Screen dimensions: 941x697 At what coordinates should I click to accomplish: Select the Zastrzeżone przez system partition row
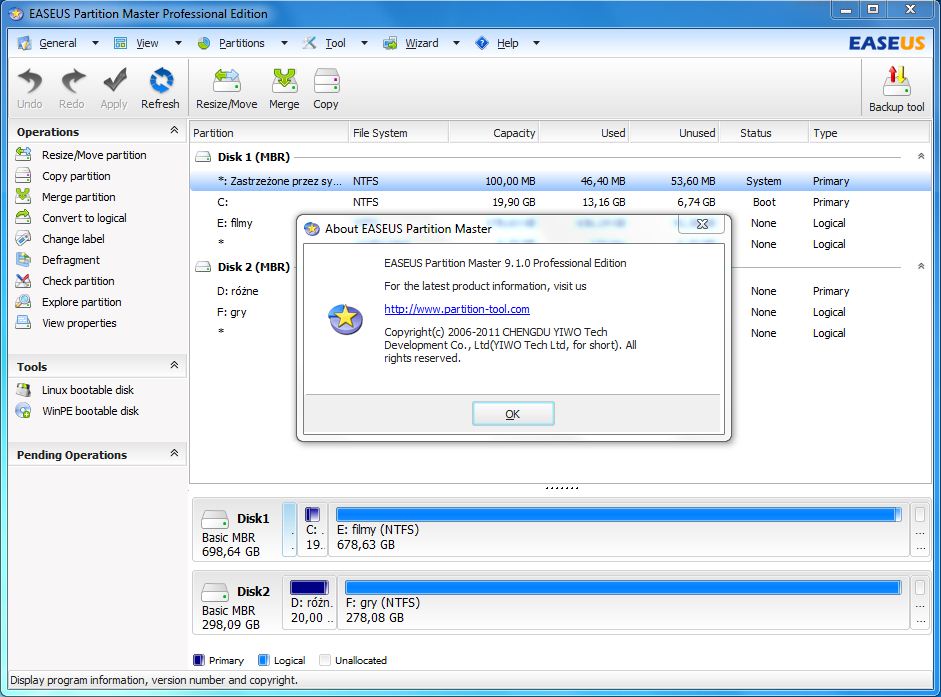[x=561, y=181]
